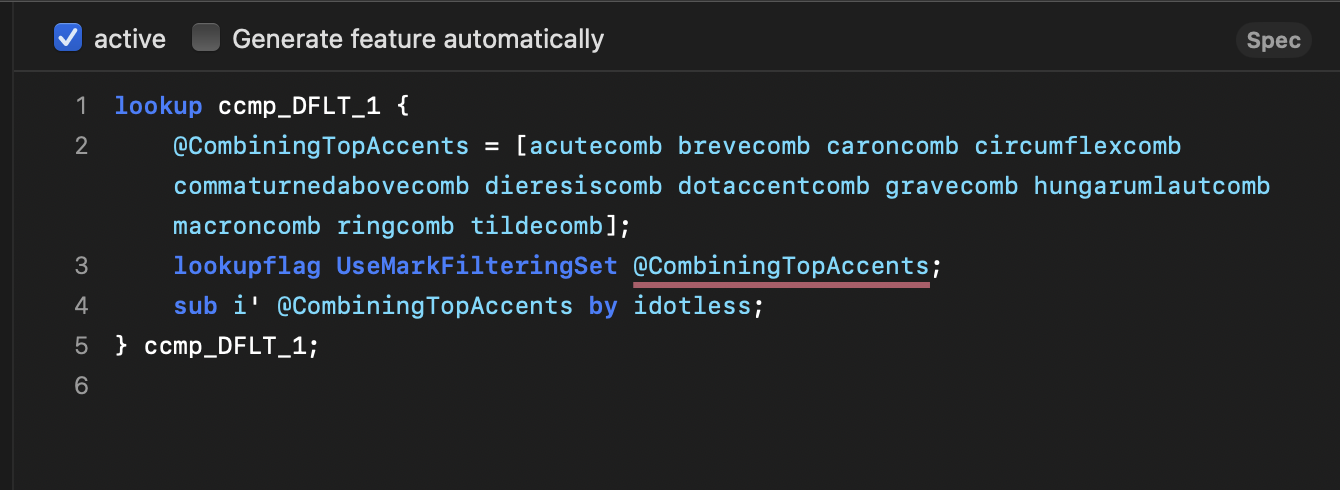Enable Generate feature automatically checkbox
The width and height of the screenshot is (1340, 490).
tap(206, 39)
